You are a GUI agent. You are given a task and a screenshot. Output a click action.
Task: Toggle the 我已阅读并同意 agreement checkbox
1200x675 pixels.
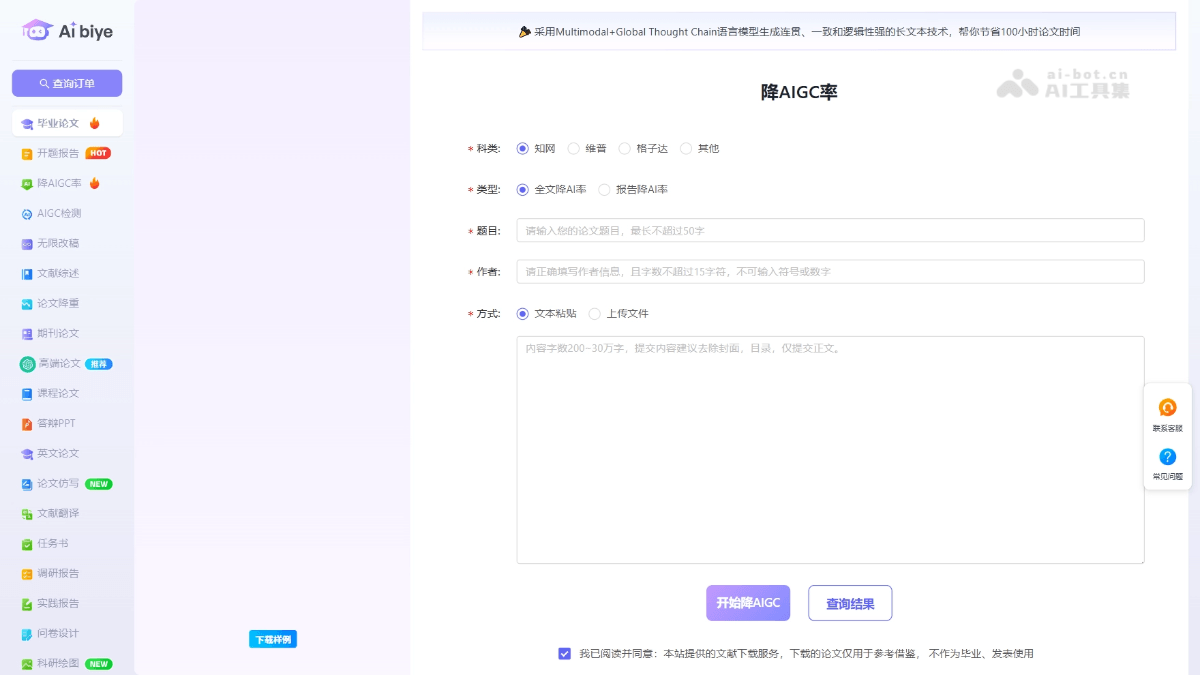(x=564, y=653)
